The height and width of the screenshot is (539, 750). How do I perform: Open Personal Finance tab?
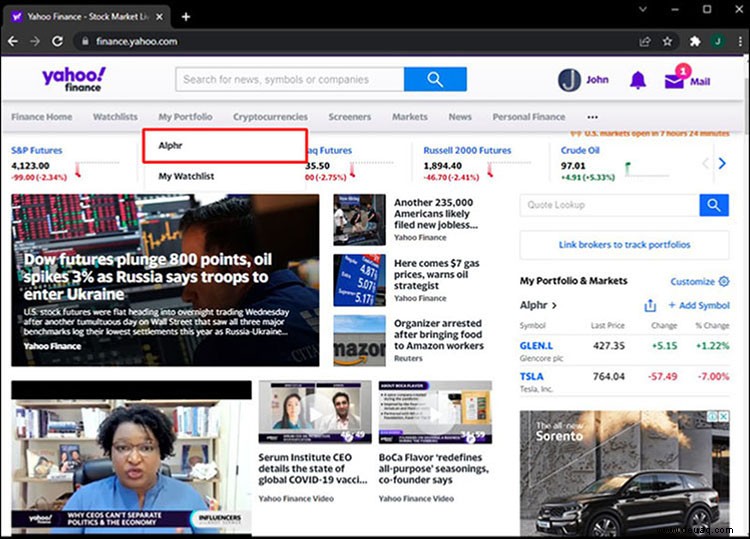coord(529,117)
